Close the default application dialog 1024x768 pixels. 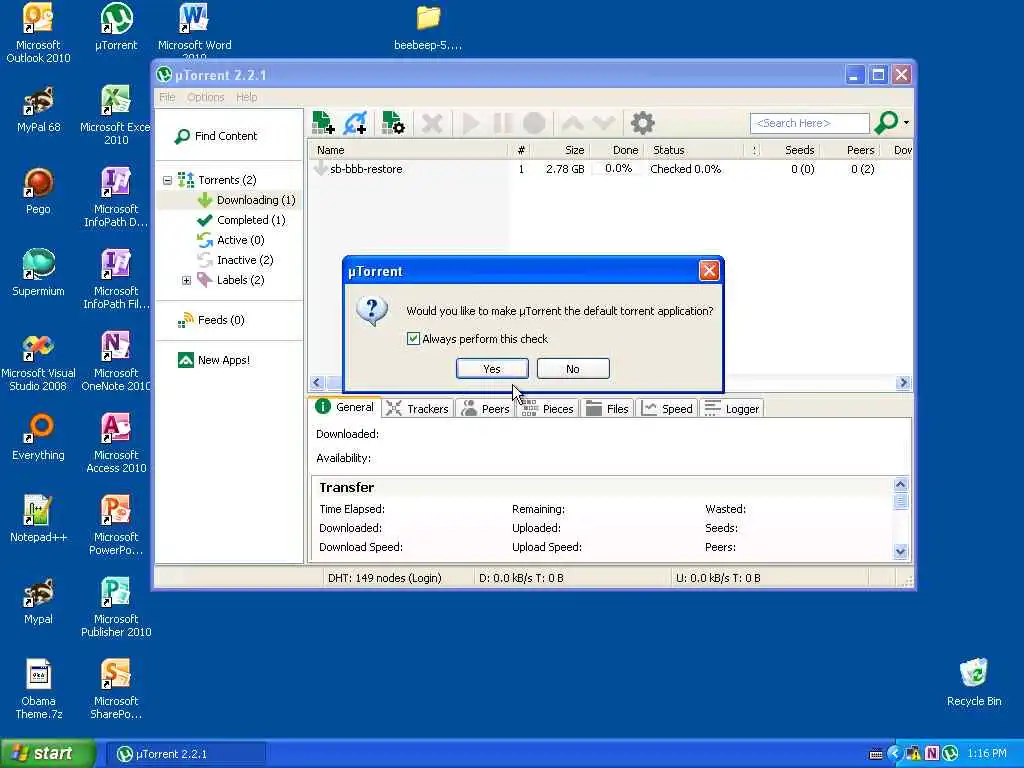click(x=709, y=271)
